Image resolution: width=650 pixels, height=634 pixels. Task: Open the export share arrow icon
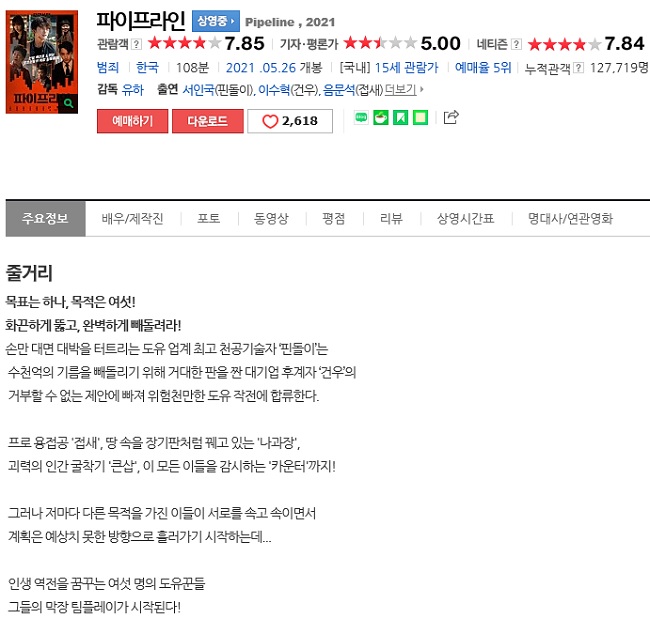pyautogui.click(x=451, y=117)
